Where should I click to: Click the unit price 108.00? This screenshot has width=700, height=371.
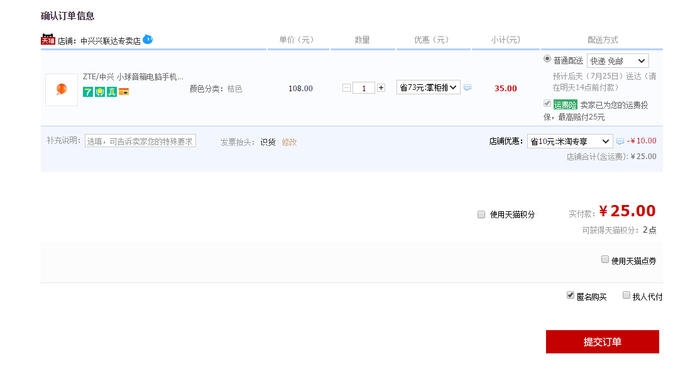pos(300,88)
